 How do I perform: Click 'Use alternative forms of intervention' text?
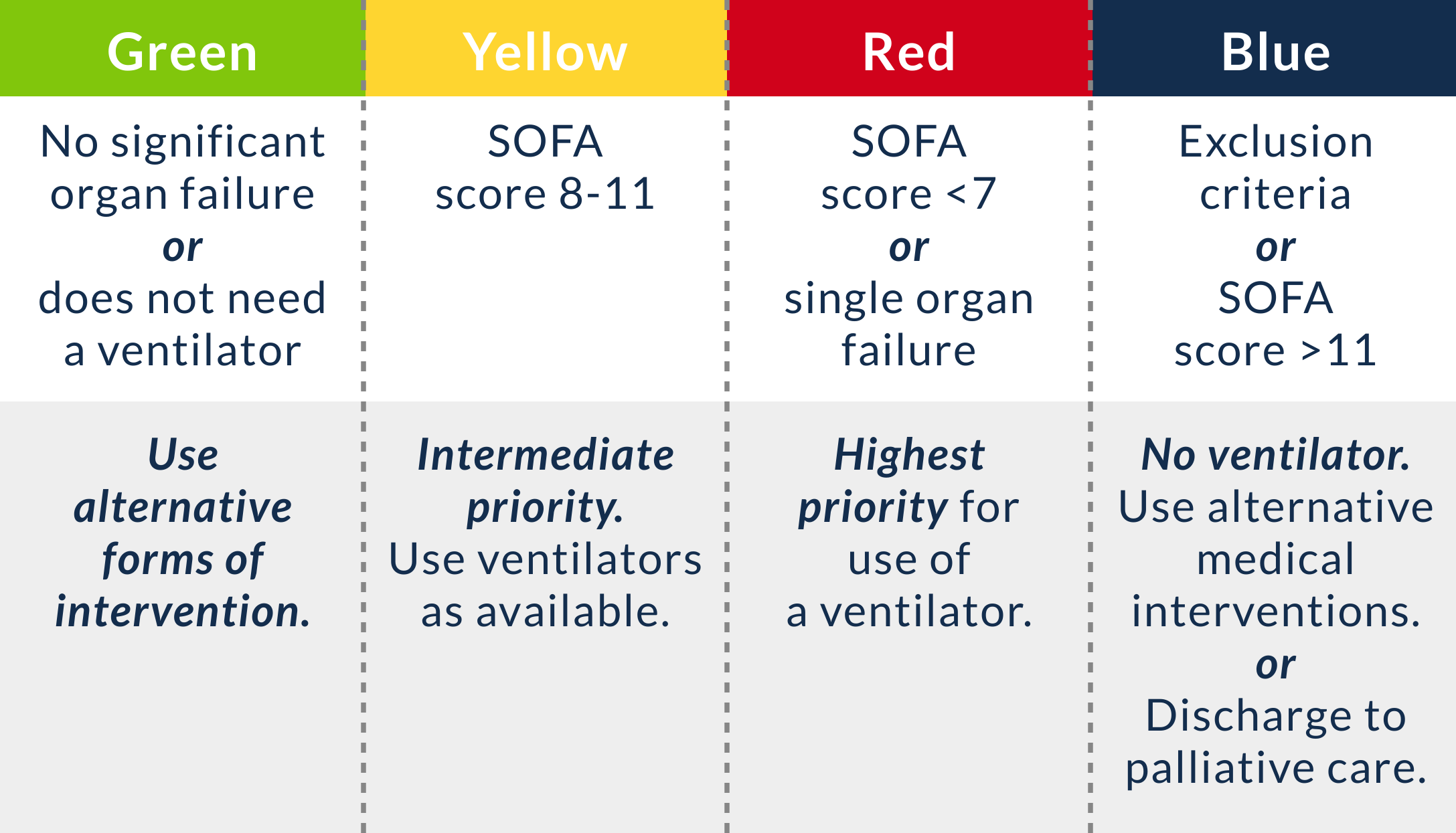point(182,533)
